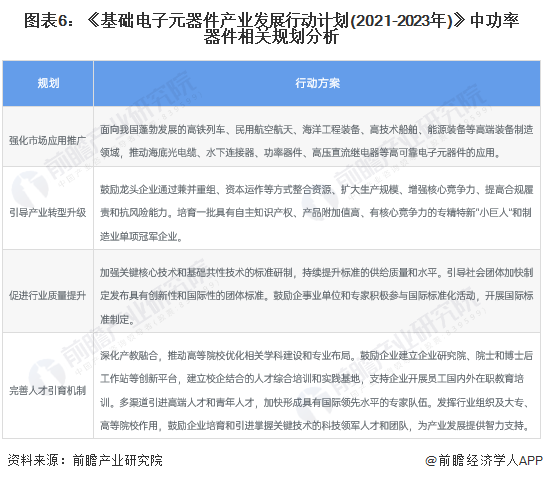Click the 强化市场应用推广 row label
The image size is (543, 481).
[x=47, y=141]
